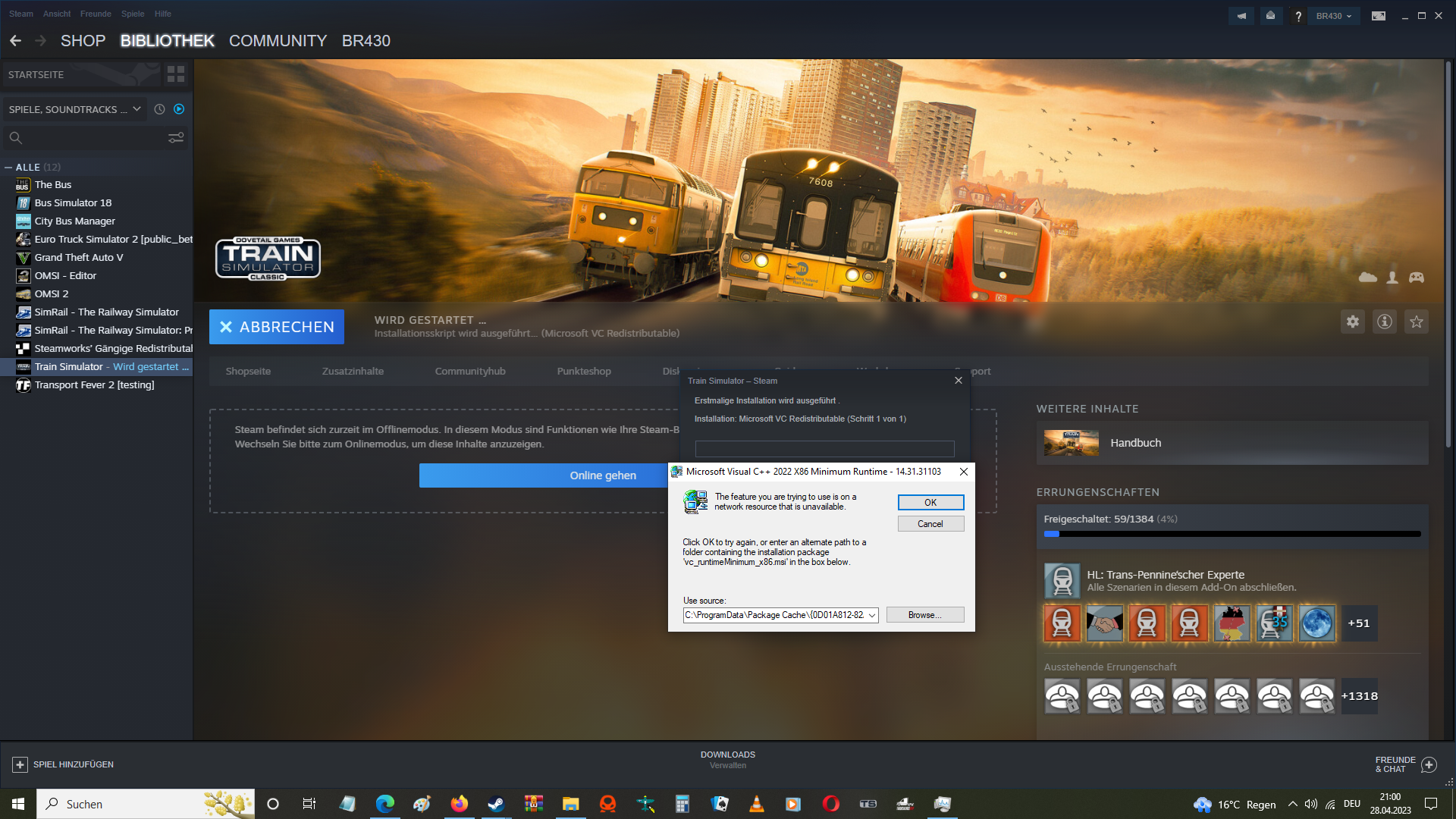
Task: Open advanced filter icon in search bar
Action: 176,137
